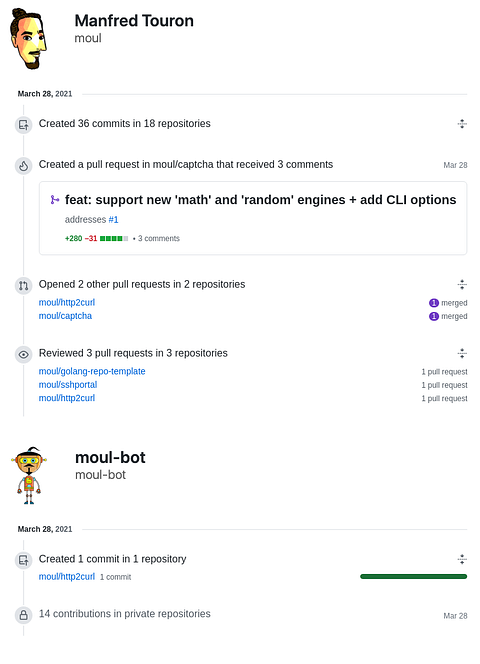Click the pull request icon beside 'Opened 2 other'
The width and height of the screenshot is (480, 664).
24,285
